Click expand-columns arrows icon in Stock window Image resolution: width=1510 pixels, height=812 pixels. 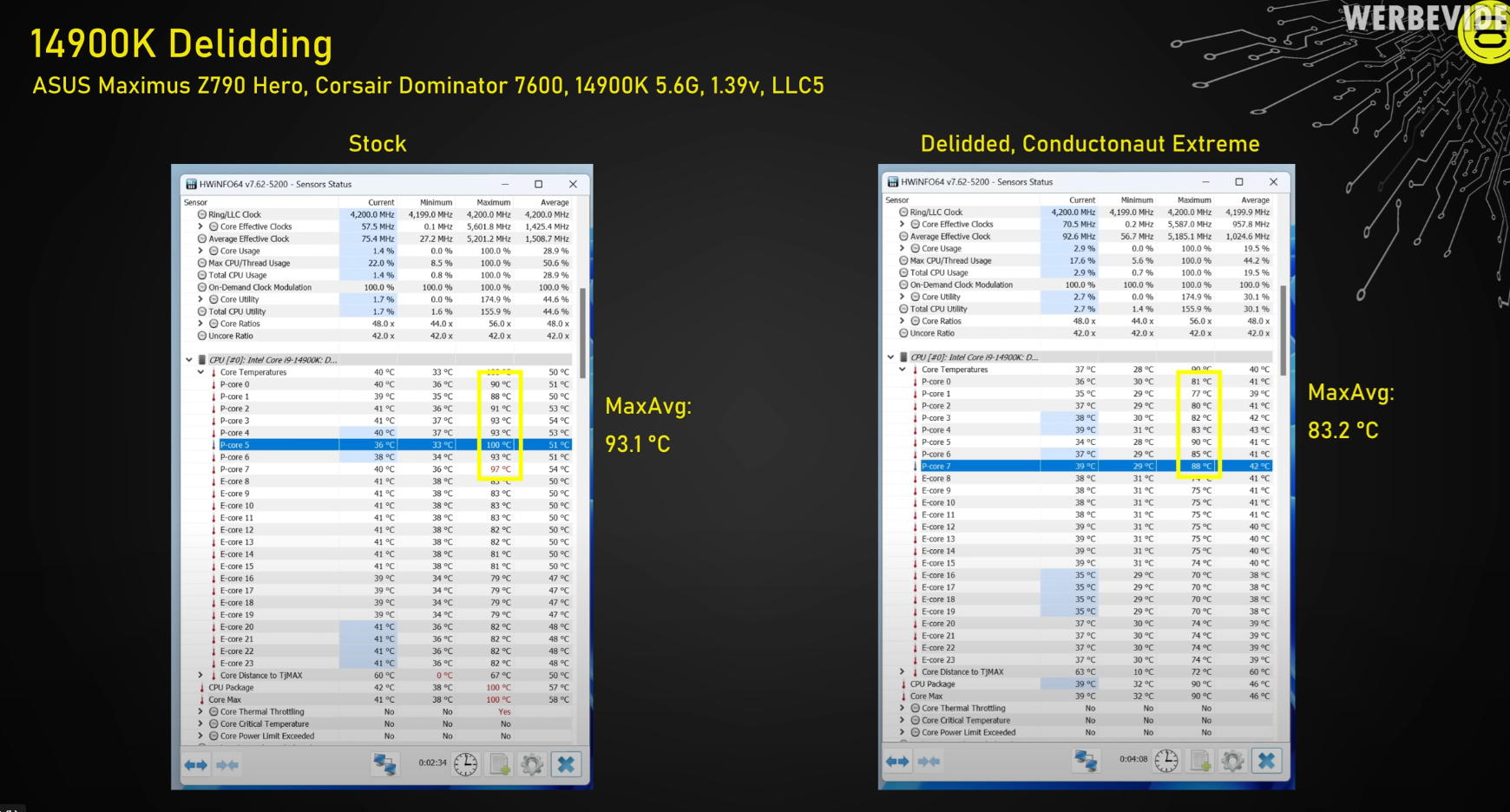[196, 765]
